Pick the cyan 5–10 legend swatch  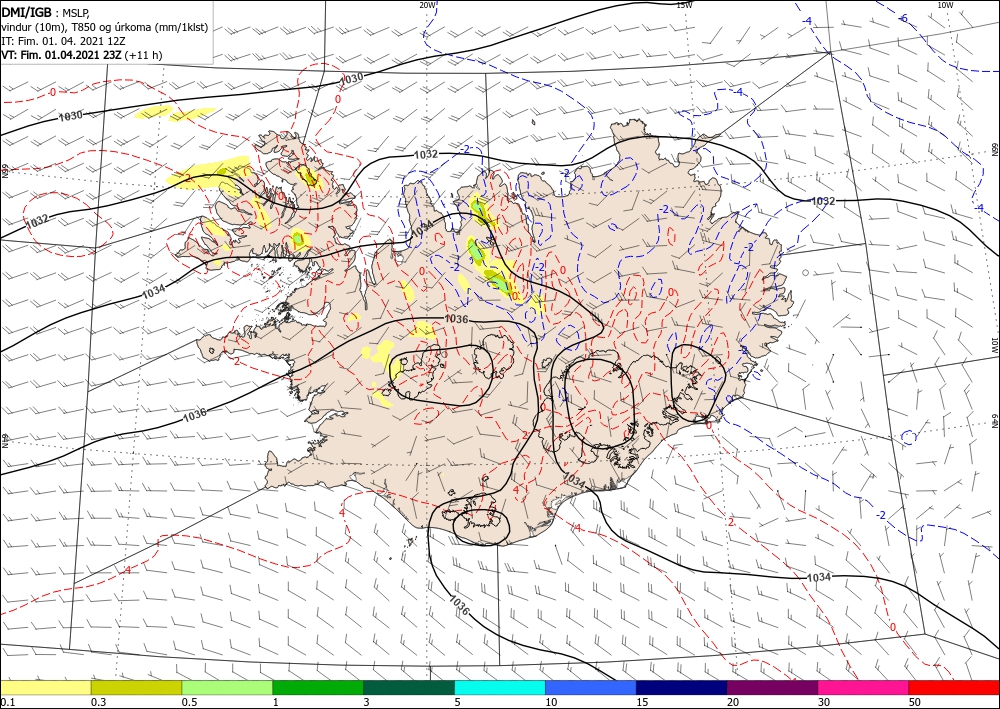coord(500,687)
